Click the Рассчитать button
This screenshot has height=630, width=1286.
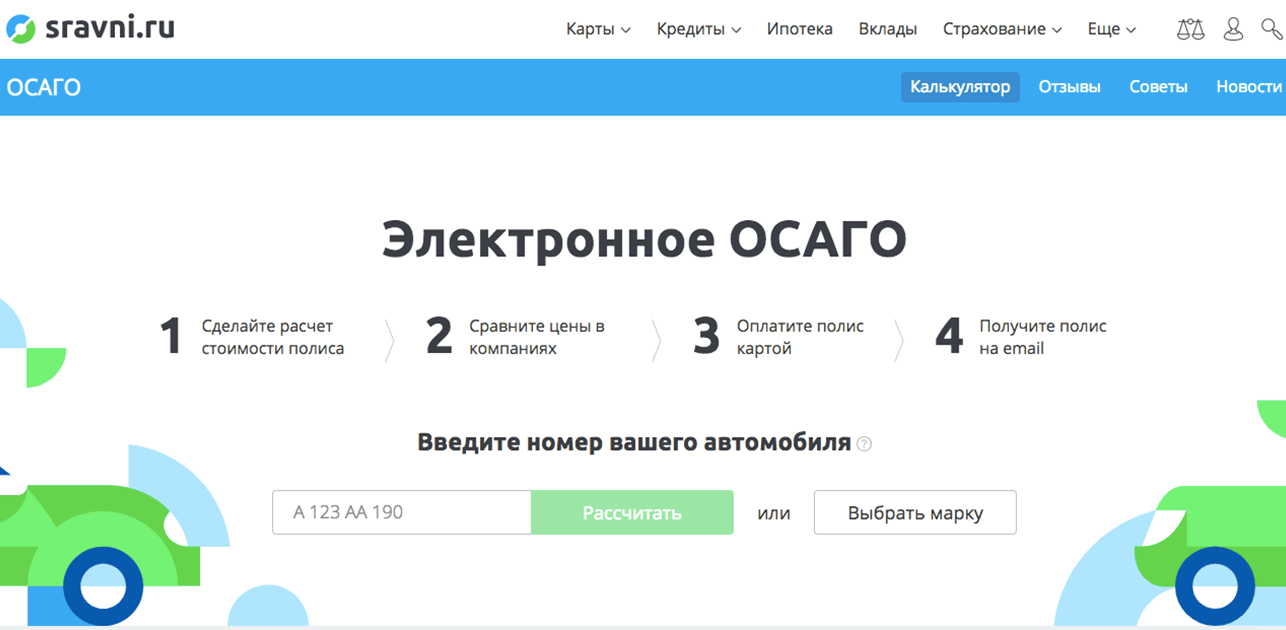632,512
